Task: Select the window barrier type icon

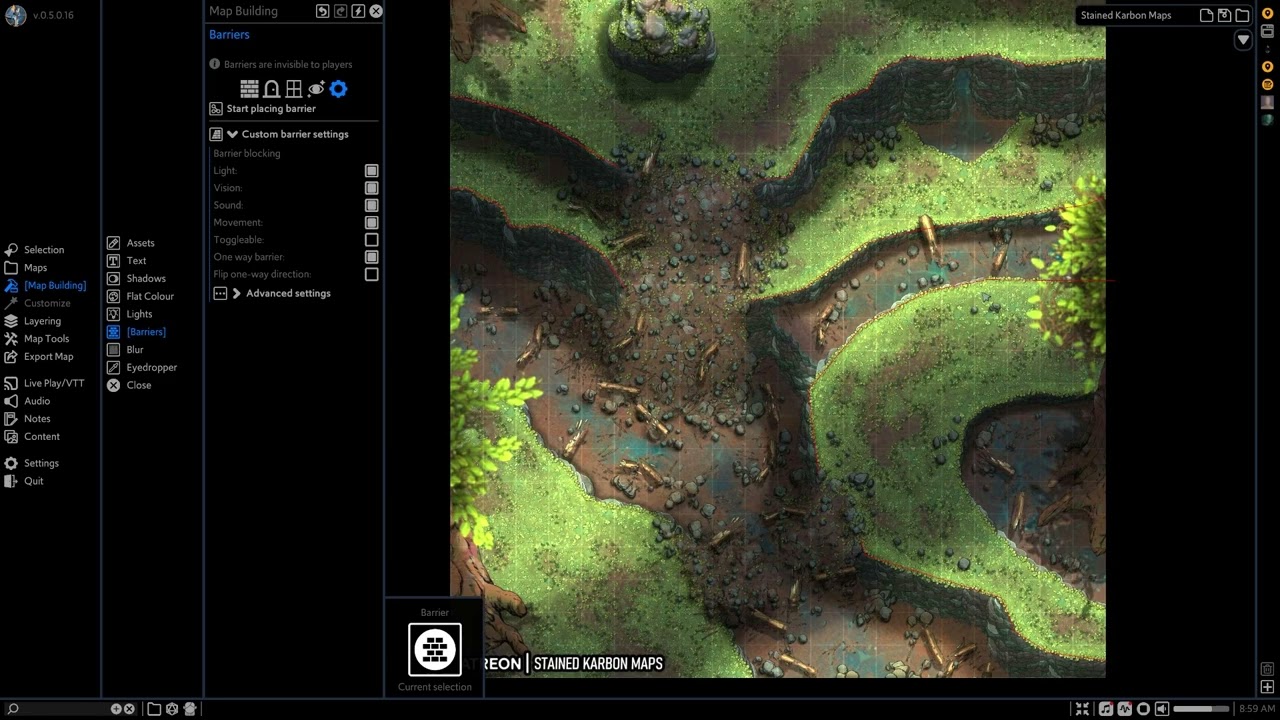Action: point(294,89)
